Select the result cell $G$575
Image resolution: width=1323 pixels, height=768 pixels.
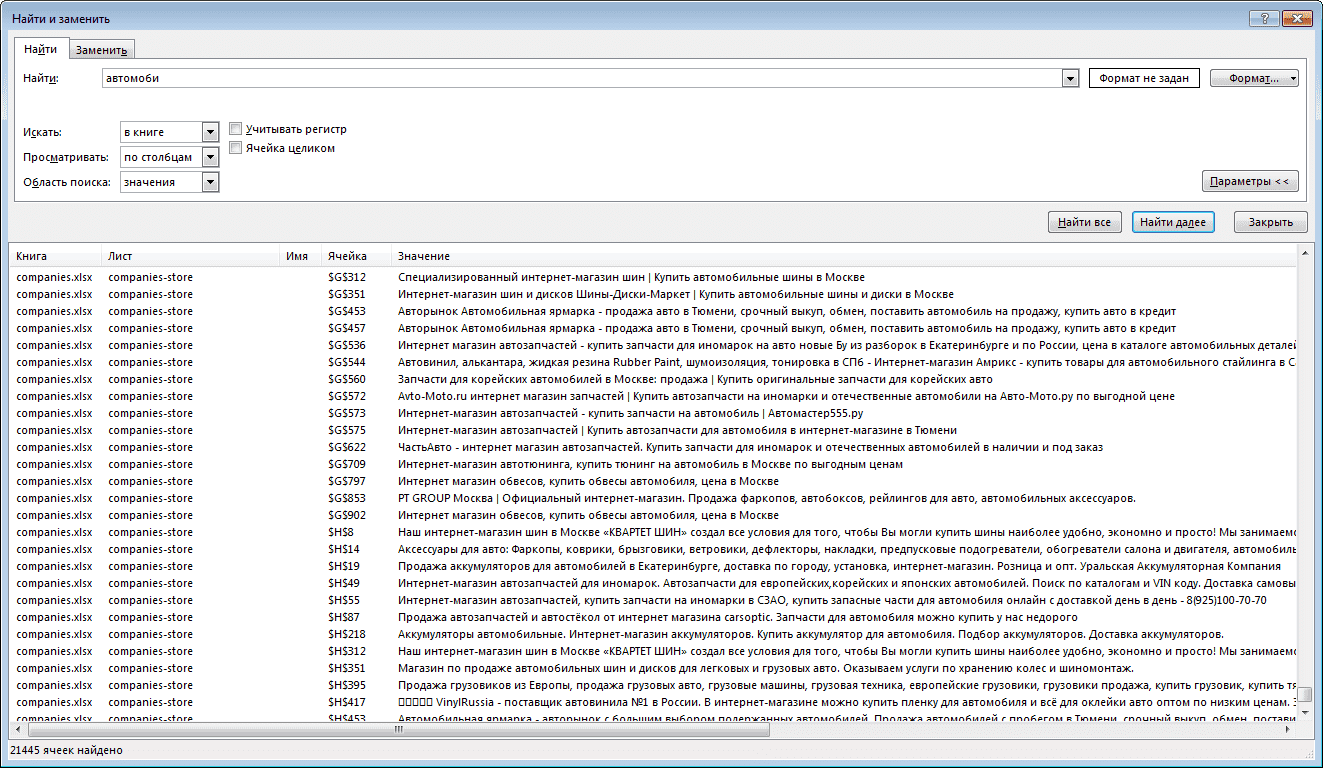pos(347,430)
